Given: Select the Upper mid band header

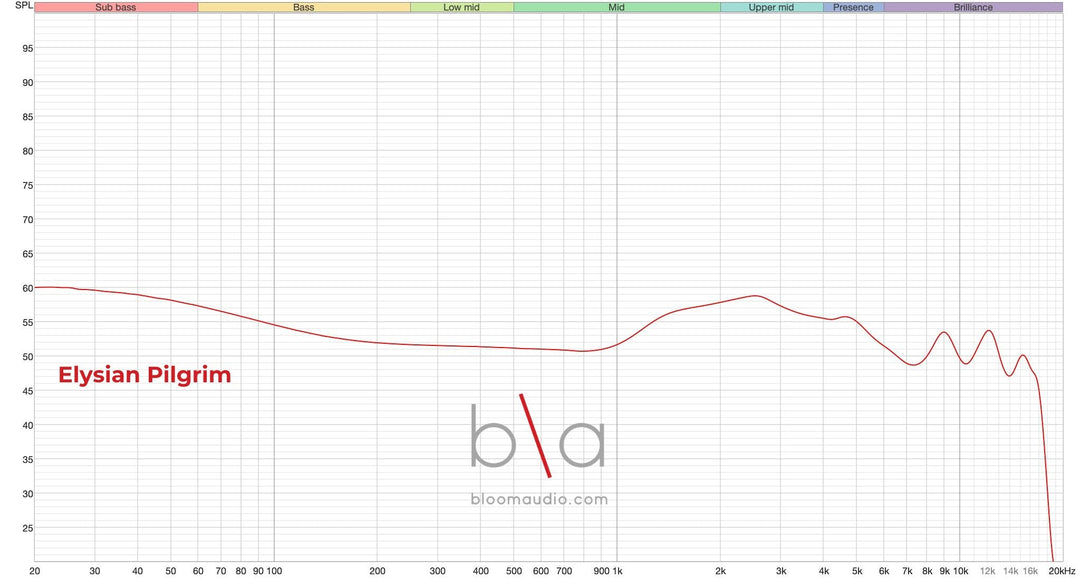Looking at the screenshot, I should [771, 7].
